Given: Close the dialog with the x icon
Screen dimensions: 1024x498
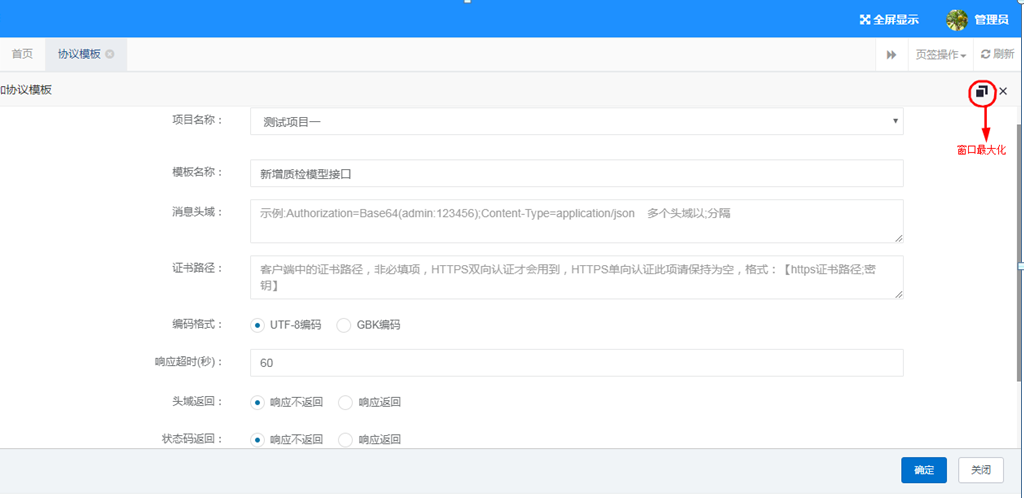Looking at the screenshot, I should point(1003,91).
